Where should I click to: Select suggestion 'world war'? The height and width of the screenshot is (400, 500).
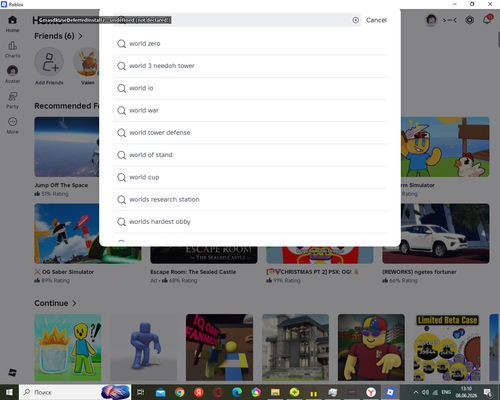tap(250, 110)
